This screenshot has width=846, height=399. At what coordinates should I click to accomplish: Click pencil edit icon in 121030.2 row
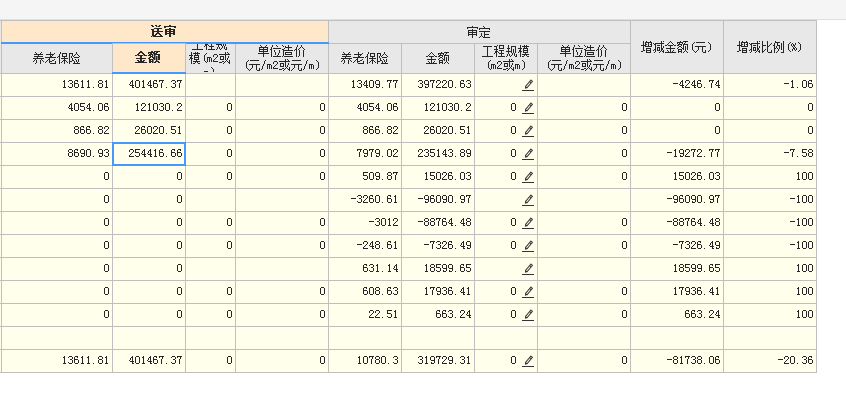point(528,108)
